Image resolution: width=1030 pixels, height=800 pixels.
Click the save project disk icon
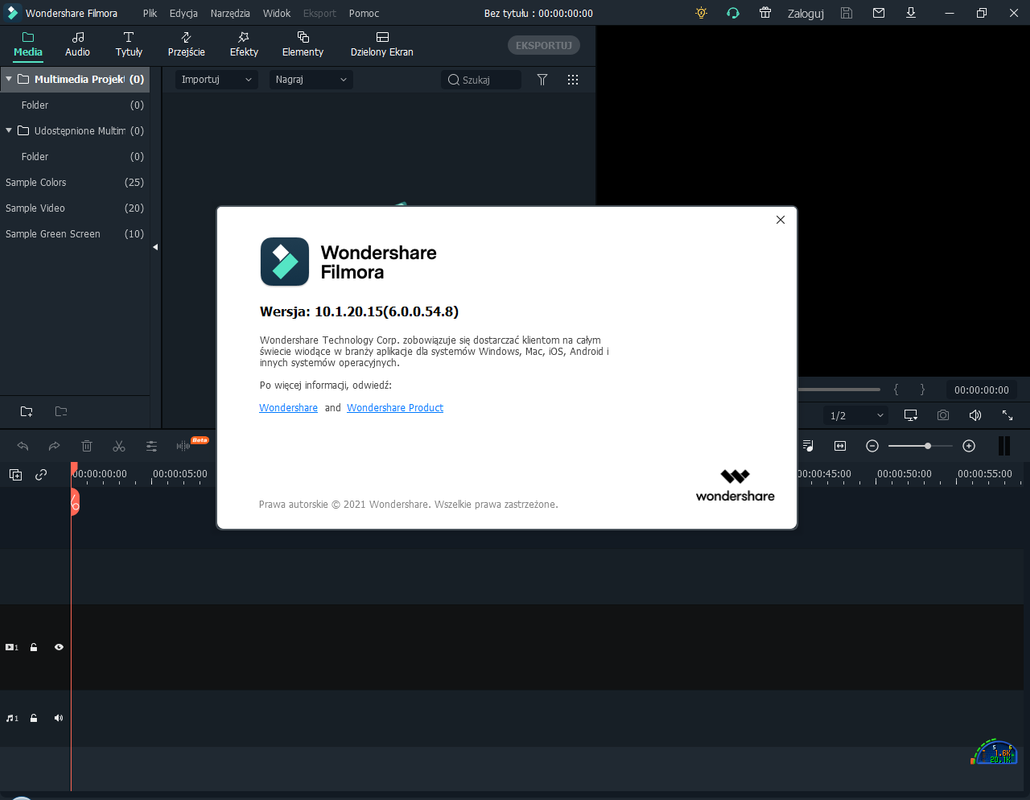pyautogui.click(x=847, y=13)
